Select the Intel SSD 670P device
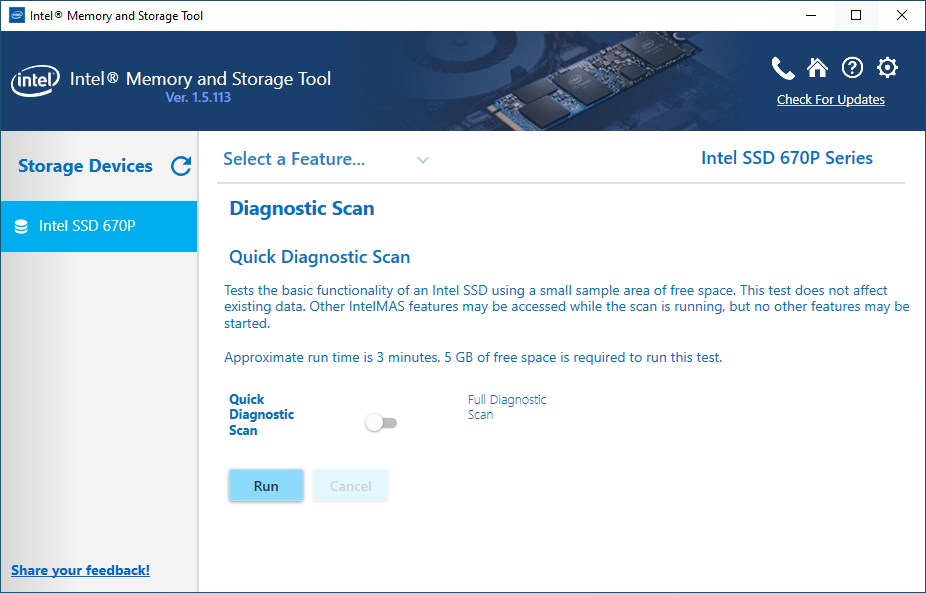Image resolution: width=926 pixels, height=593 pixels. (99, 226)
